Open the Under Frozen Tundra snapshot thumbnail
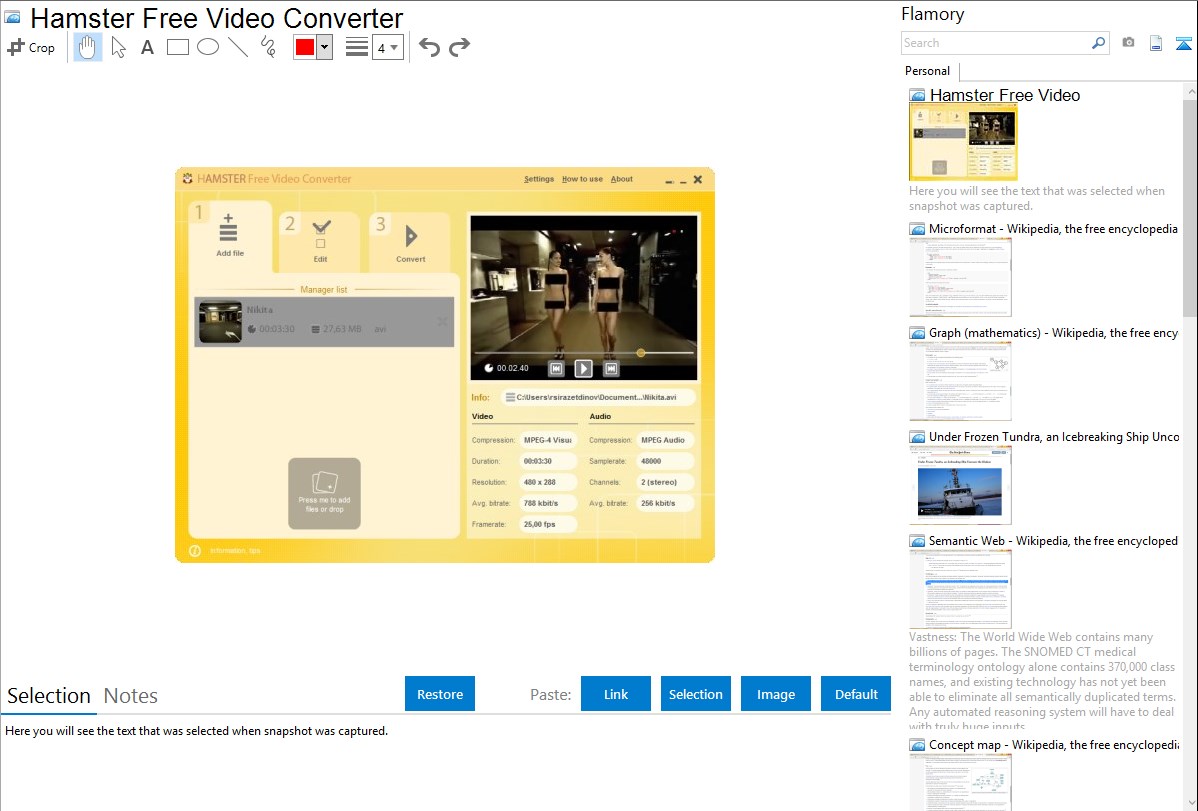 960,485
